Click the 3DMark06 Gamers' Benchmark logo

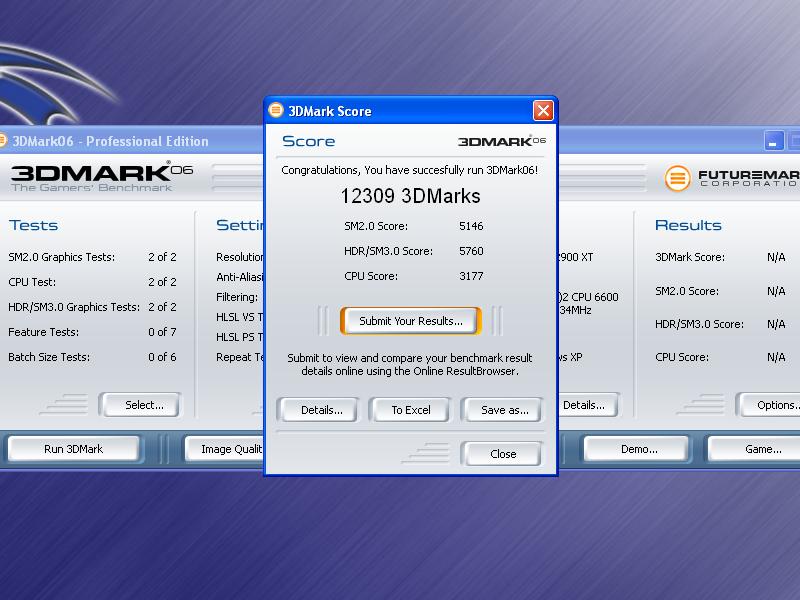tap(102, 178)
